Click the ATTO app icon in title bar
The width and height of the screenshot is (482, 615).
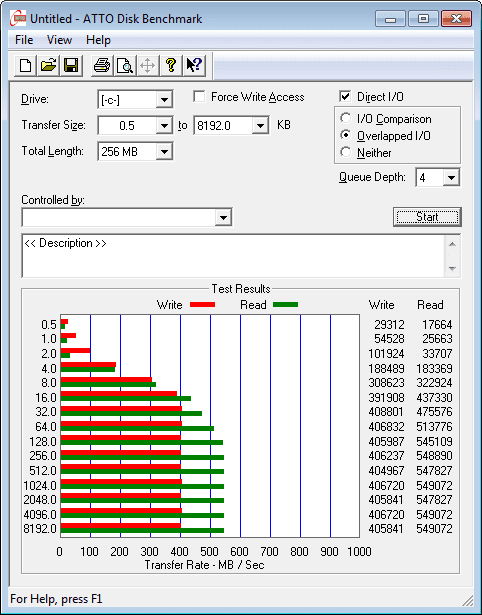[18, 18]
